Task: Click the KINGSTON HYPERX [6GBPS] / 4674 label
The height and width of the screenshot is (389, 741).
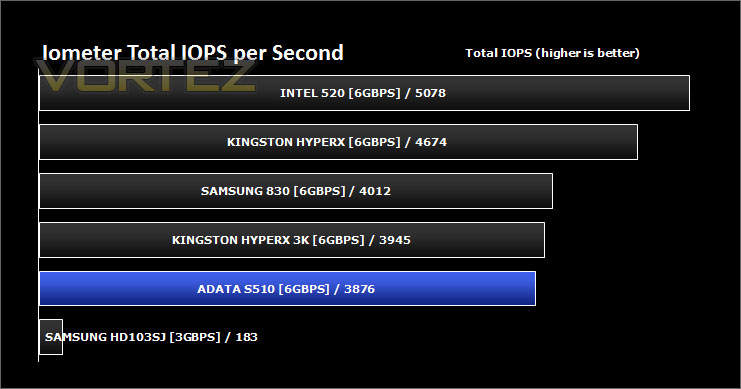Action: [x=337, y=142]
